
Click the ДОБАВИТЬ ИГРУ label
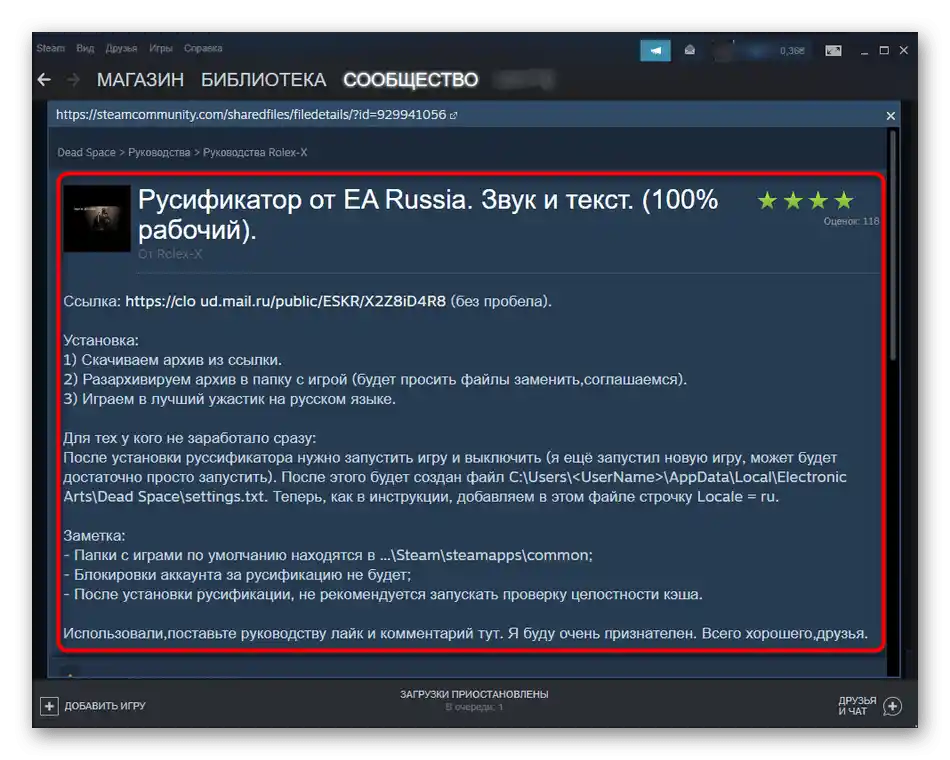105,705
